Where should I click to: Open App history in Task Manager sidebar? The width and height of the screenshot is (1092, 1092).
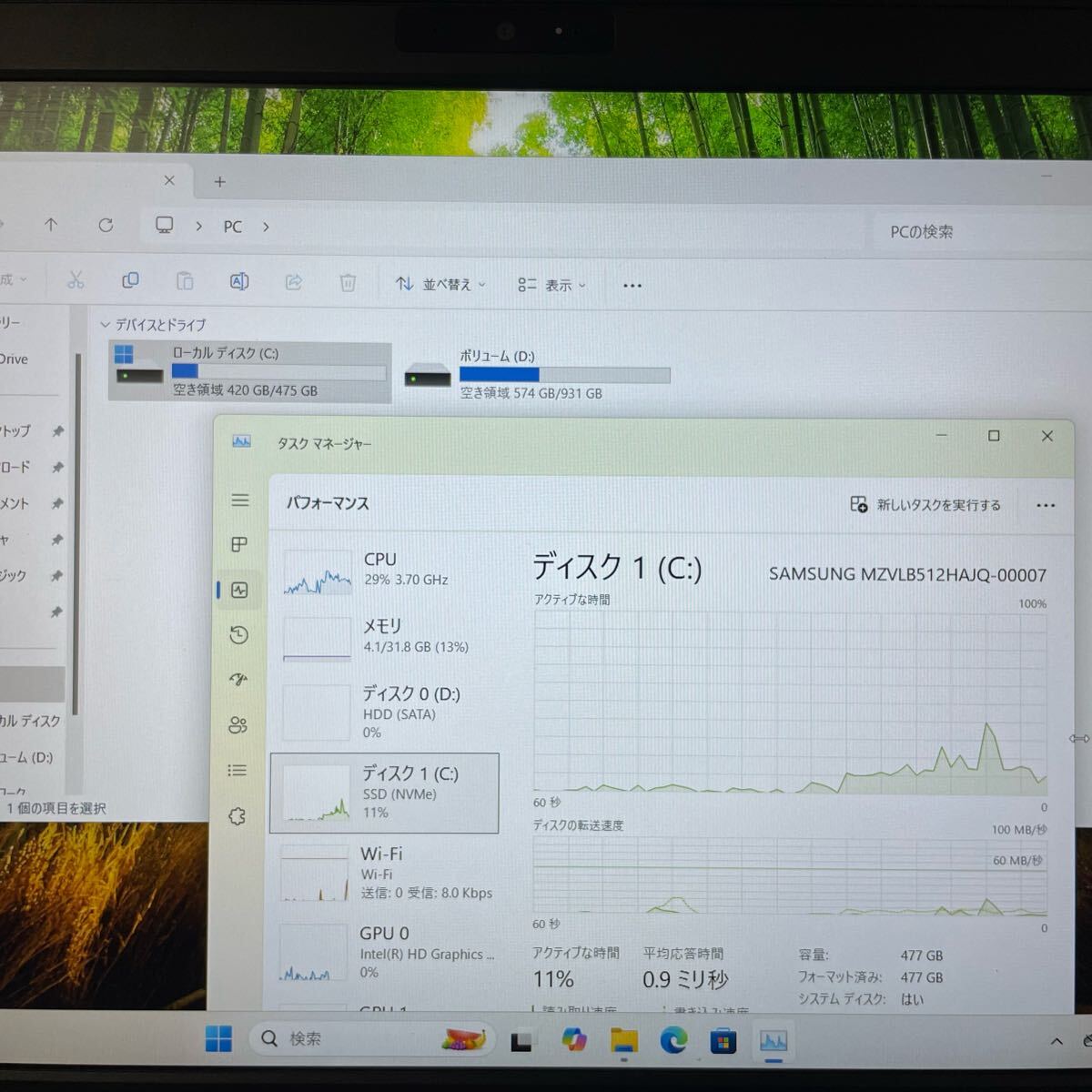239,635
